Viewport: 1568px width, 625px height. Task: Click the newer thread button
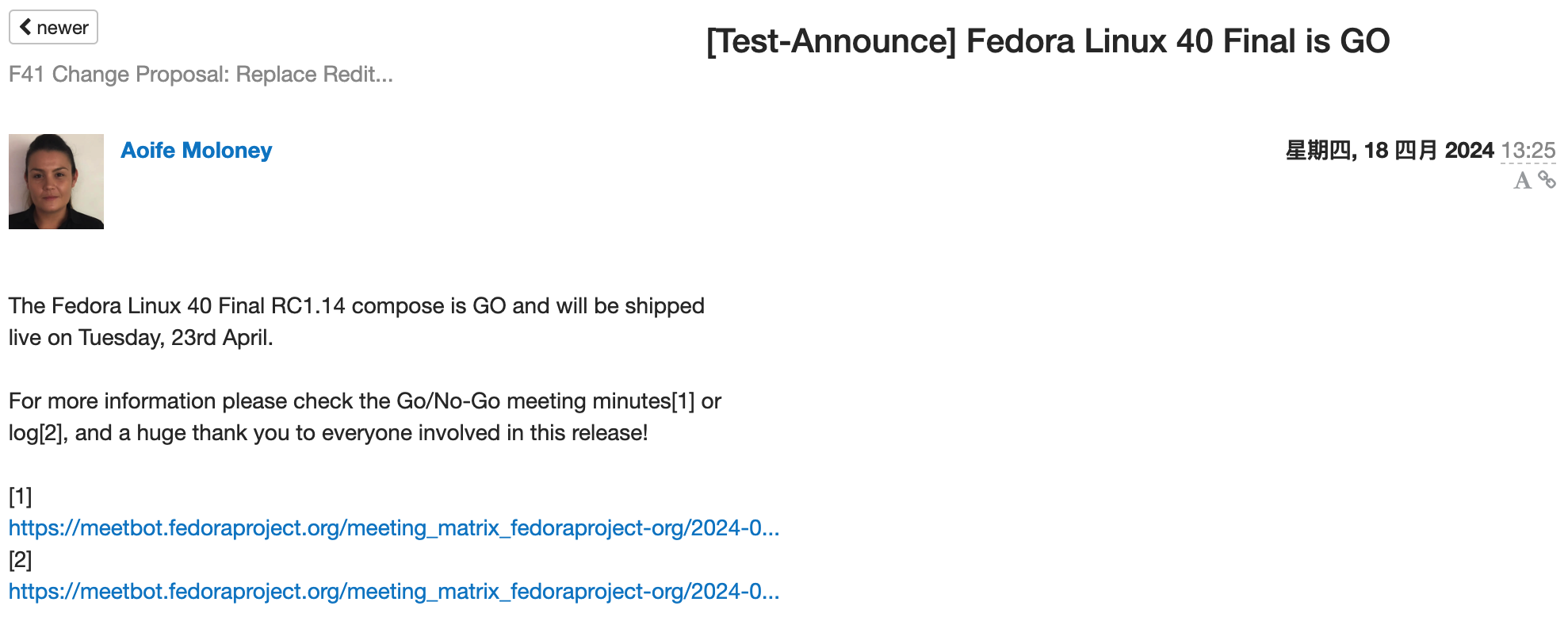[53, 27]
